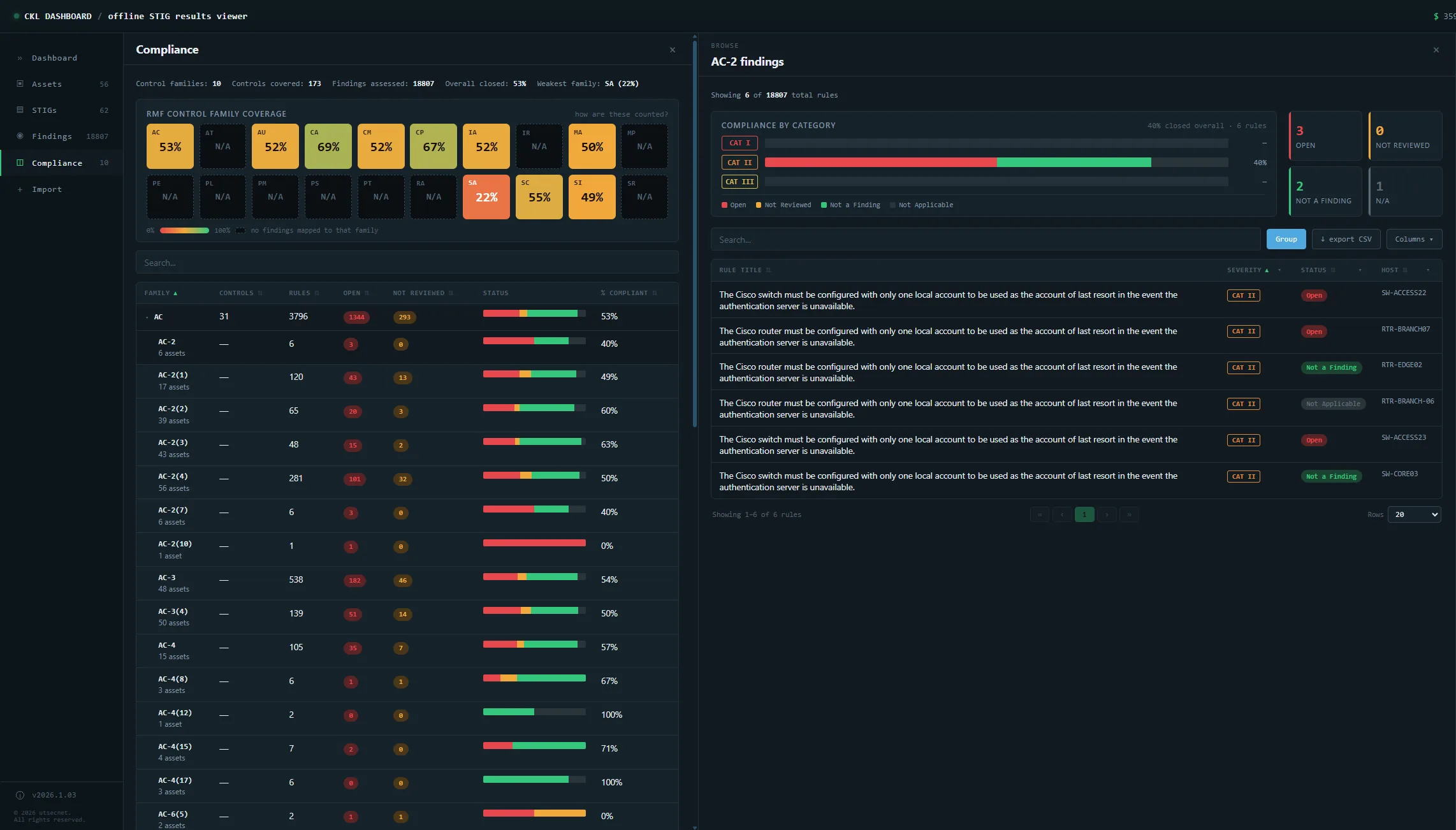Toggle the CAT II category filter
1456x830 pixels.
(x=739, y=163)
